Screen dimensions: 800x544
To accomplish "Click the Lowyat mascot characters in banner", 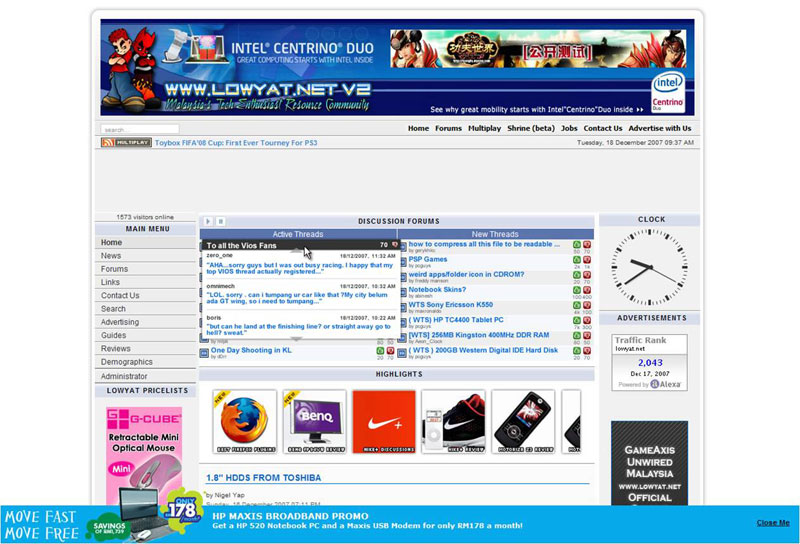I will (x=132, y=69).
